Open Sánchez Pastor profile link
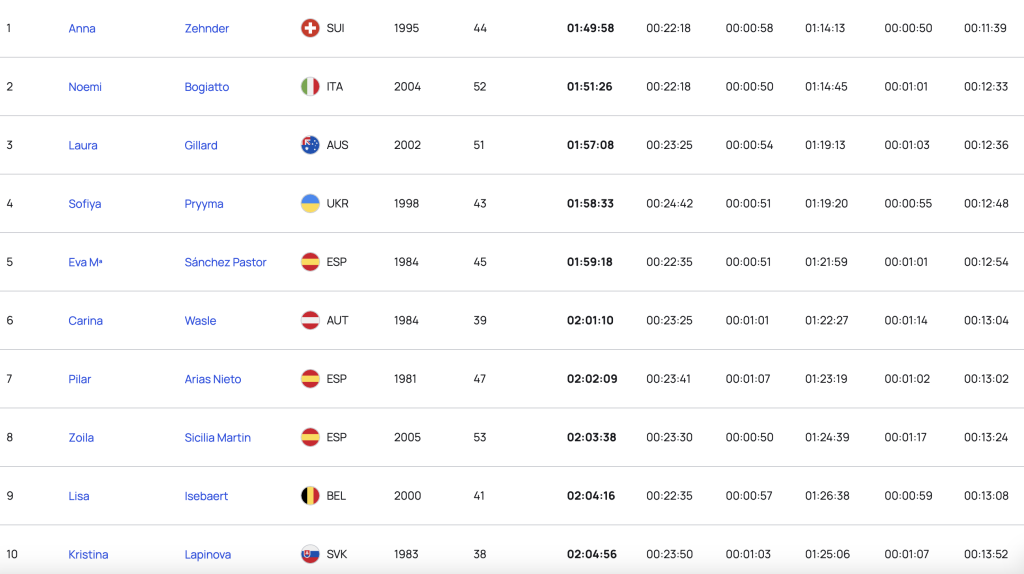 (225, 262)
